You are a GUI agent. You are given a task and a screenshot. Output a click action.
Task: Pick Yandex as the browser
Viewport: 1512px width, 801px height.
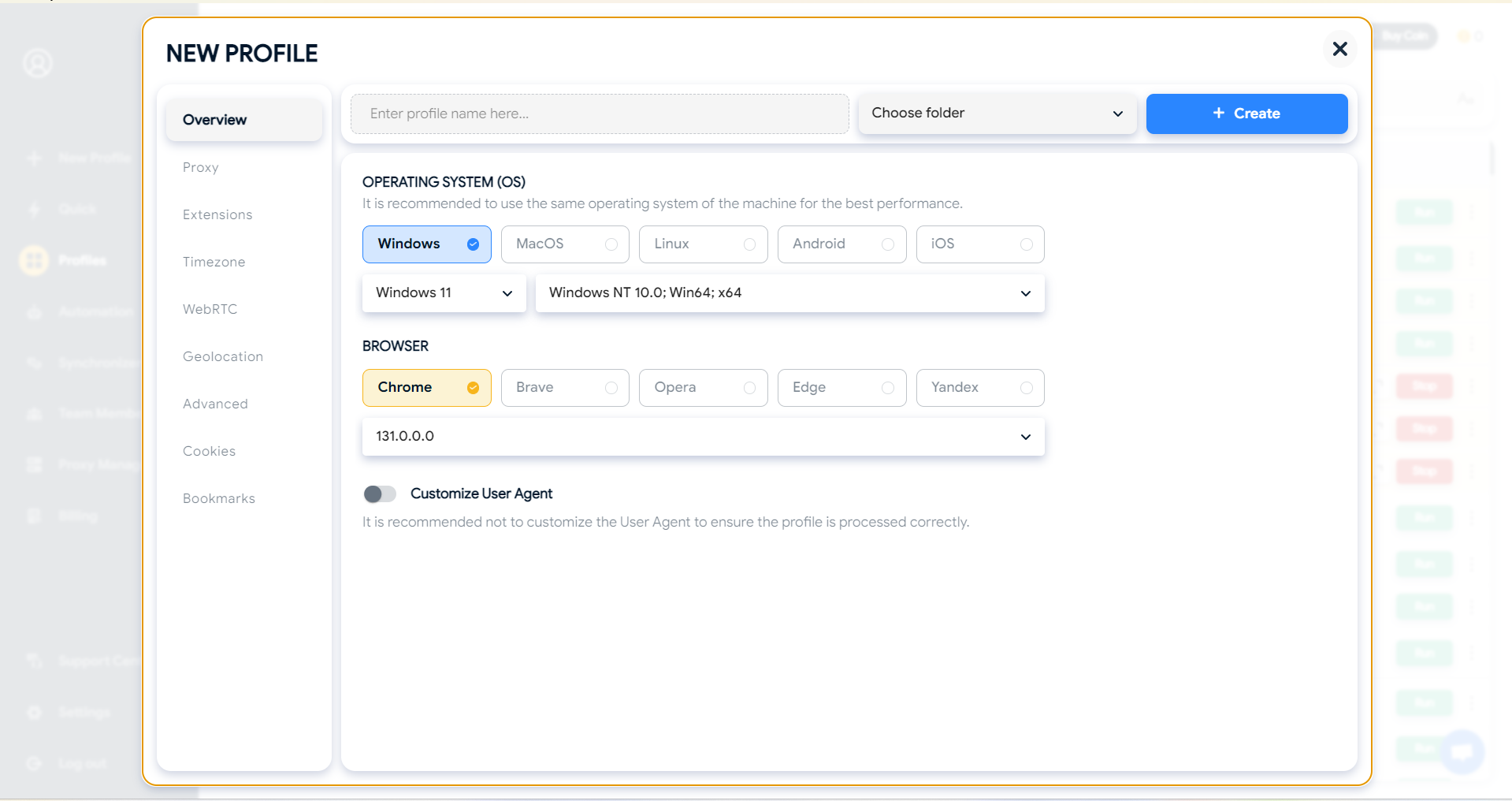pos(979,388)
